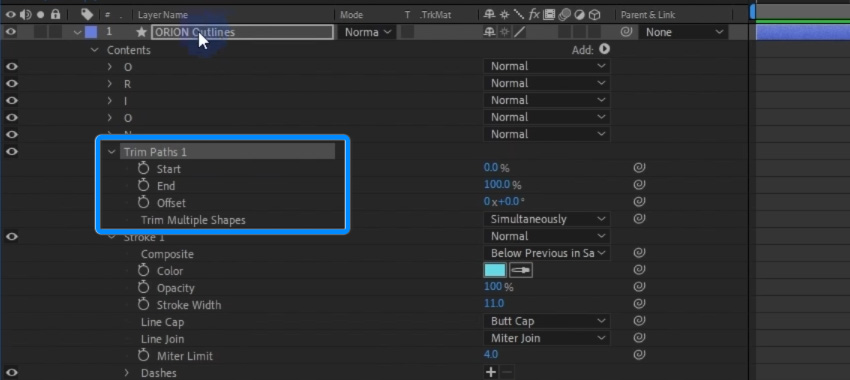This screenshot has height=380, width=850.
Task: Click the Motion Blur header icon
Action: click(564, 15)
